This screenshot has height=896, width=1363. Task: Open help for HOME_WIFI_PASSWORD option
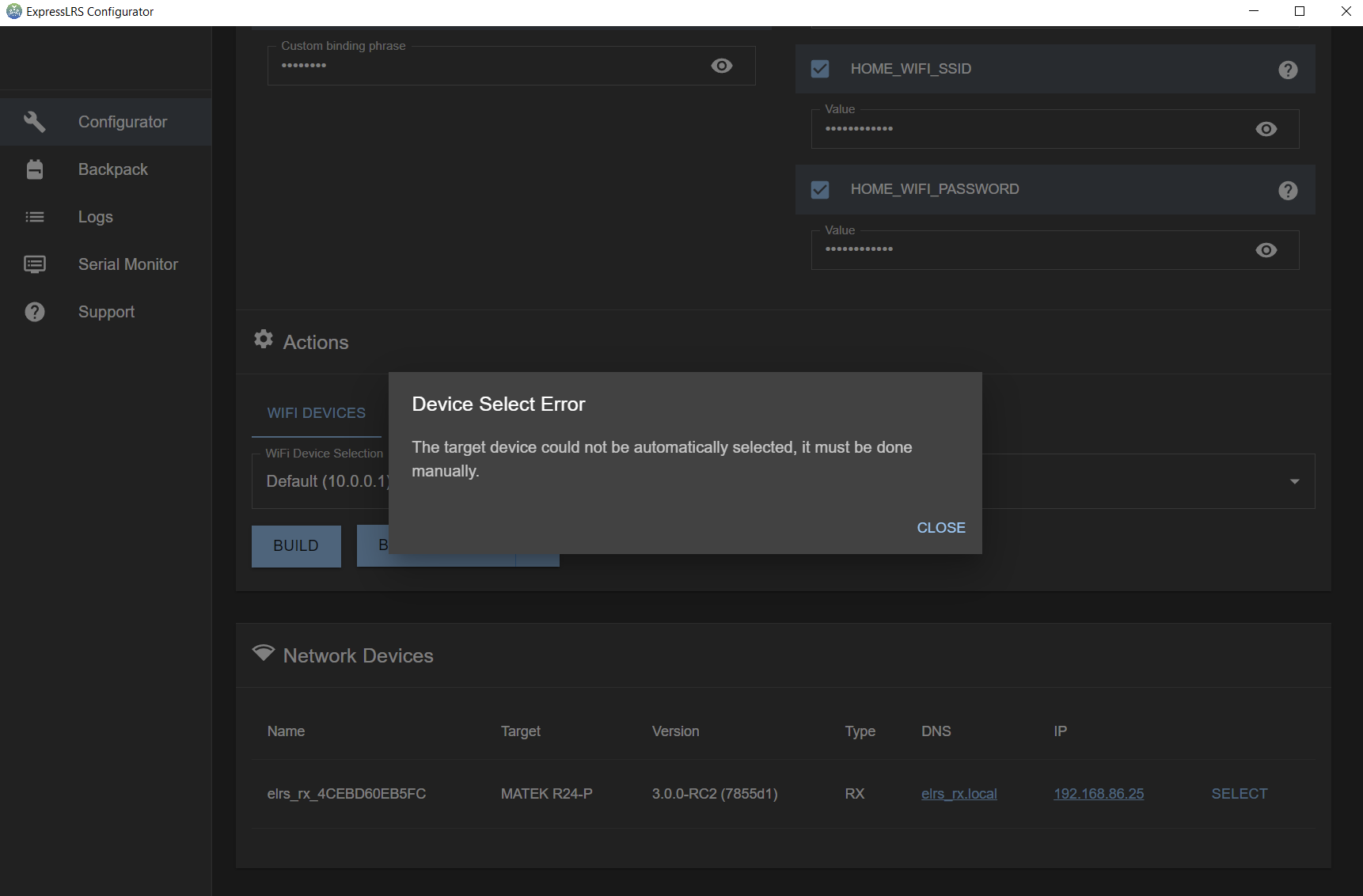click(1288, 190)
